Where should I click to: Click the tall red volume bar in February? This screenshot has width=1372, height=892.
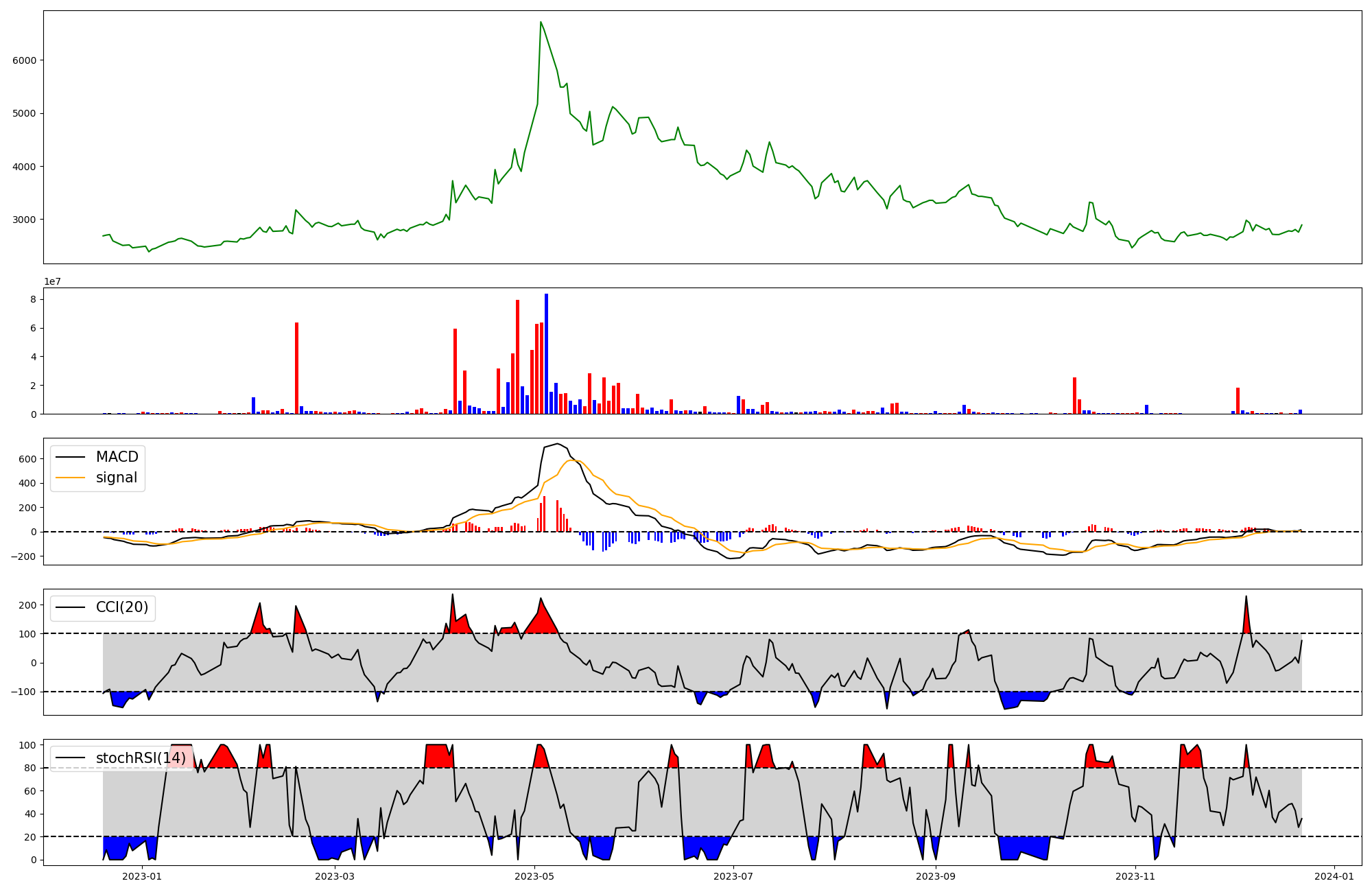click(x=296, y=368)
